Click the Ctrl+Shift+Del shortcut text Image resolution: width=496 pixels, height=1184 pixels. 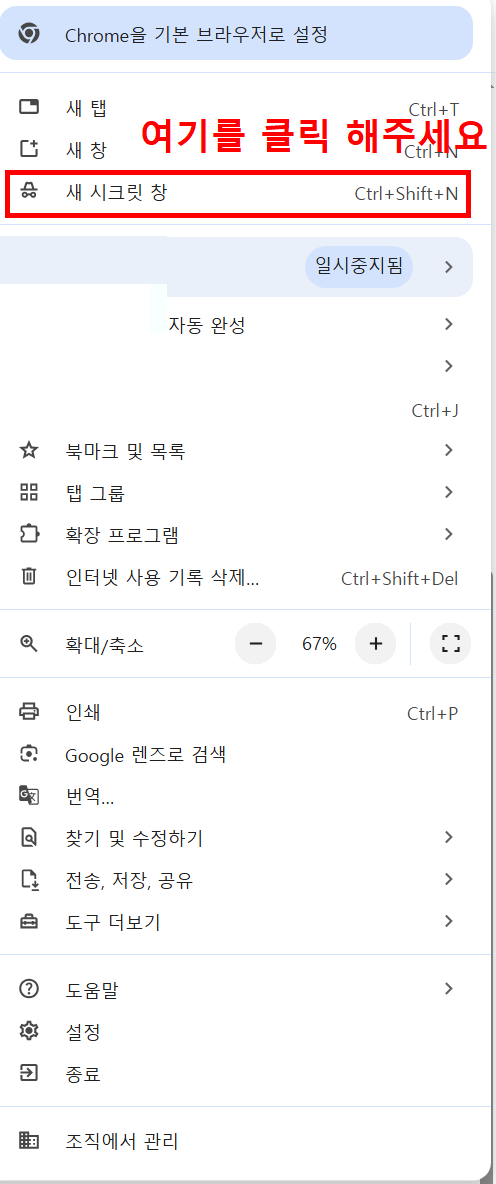click(400, 579)
